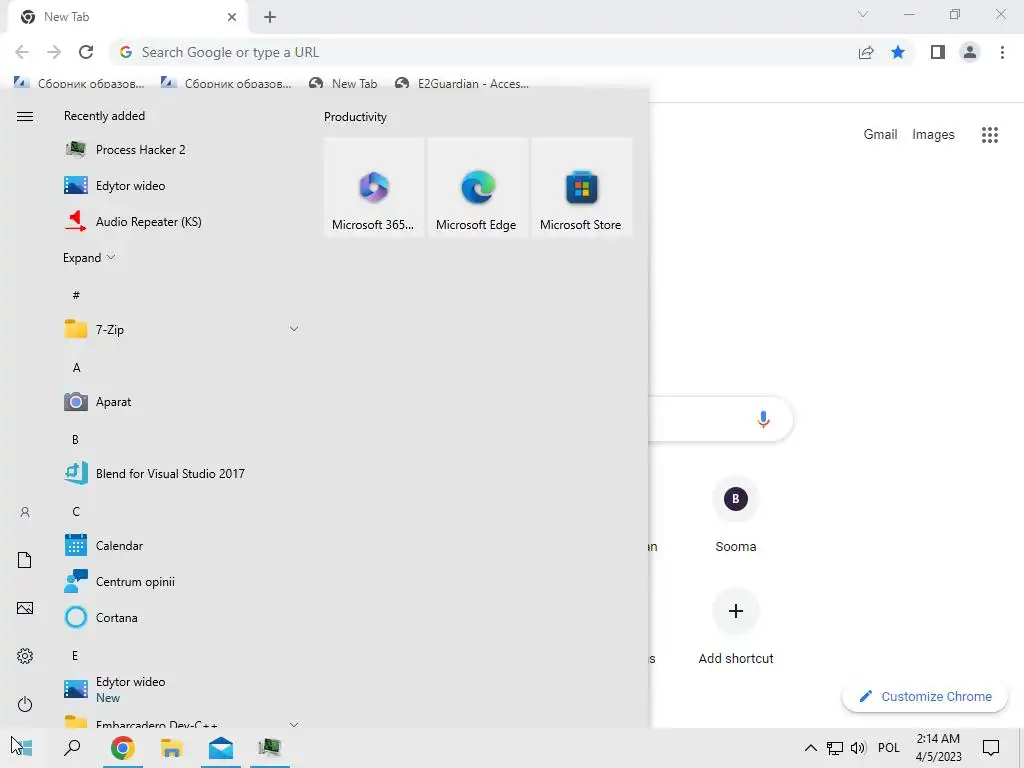The height and width of the screenshot is (768, 1024).
Task: Select the E letter group header
Action: pyautogui.click(x=75, y=655)
